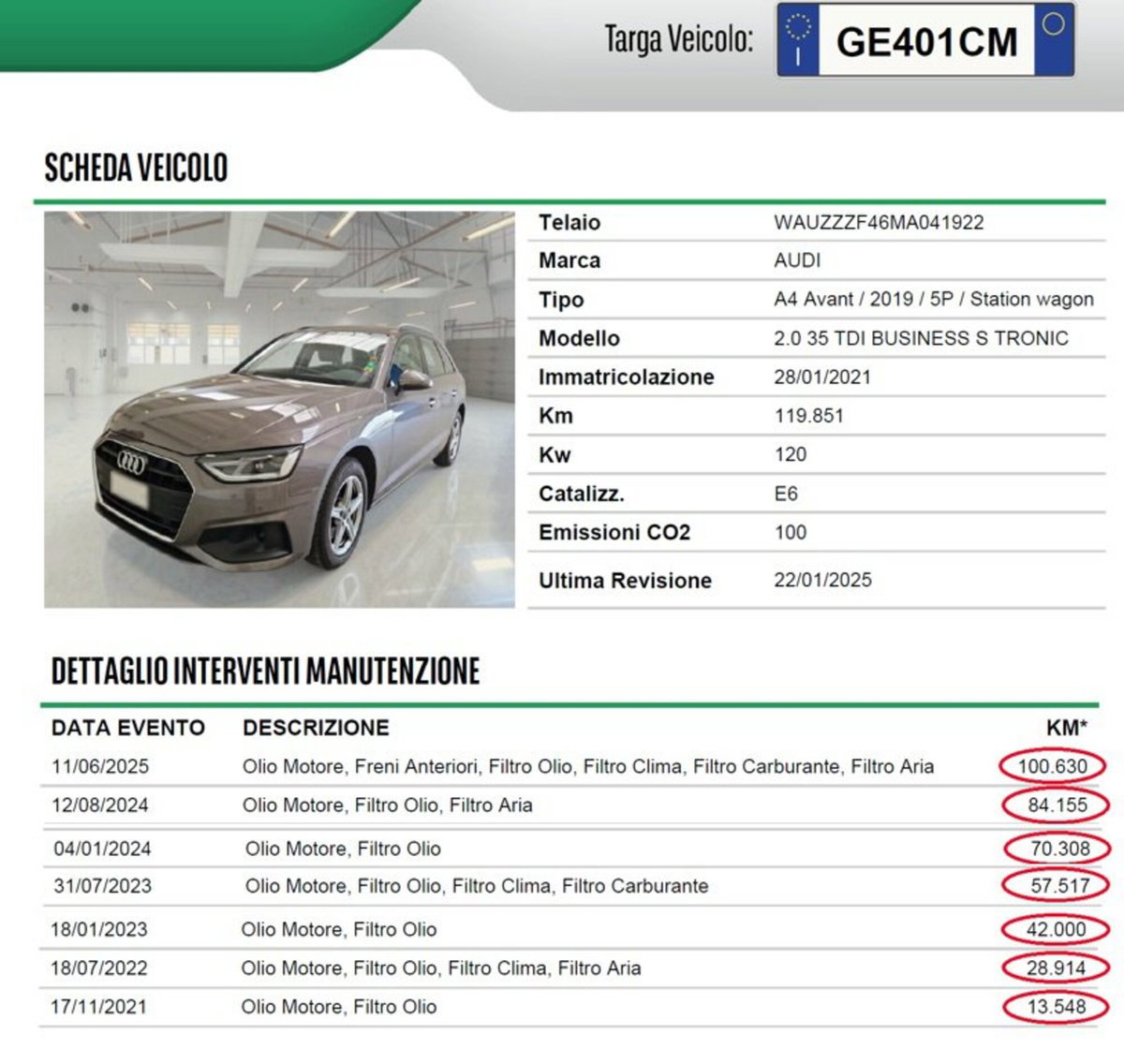Click the Audi A4 Avant vehicle photo
The height and width of the screenshot is (1064, 1124).
pos(279,409)
